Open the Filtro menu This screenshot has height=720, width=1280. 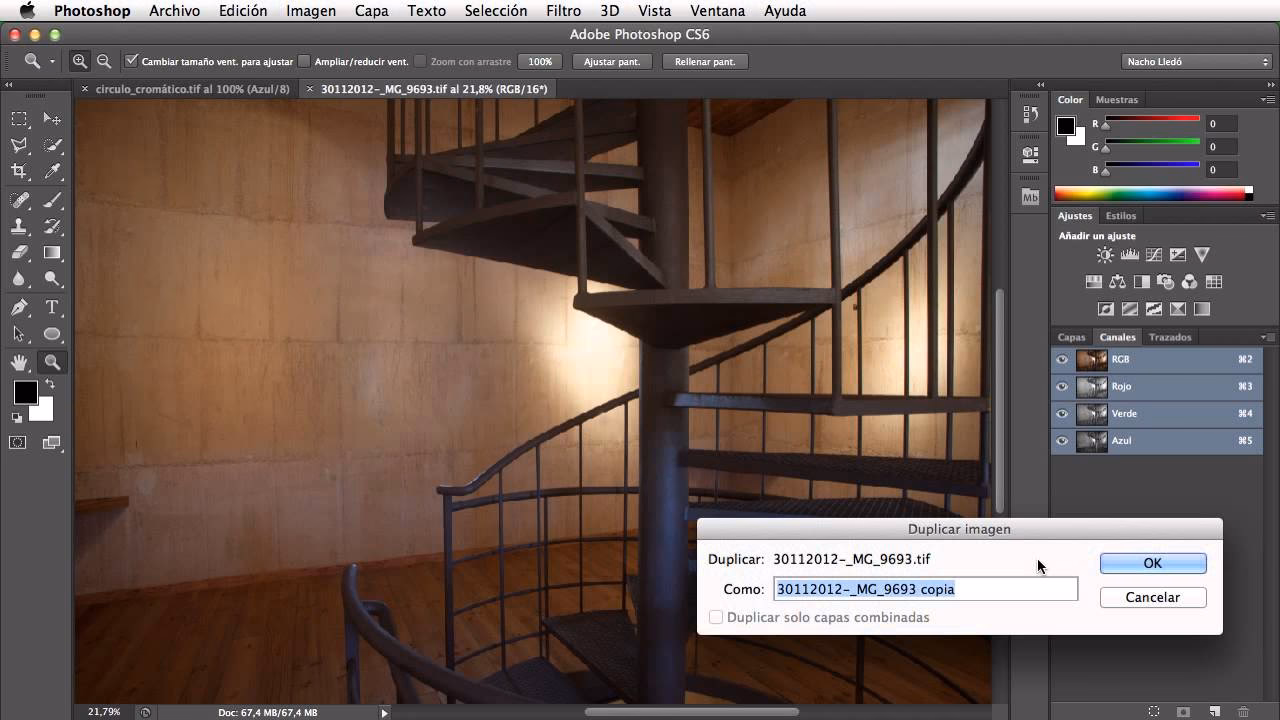coord(563,11)
